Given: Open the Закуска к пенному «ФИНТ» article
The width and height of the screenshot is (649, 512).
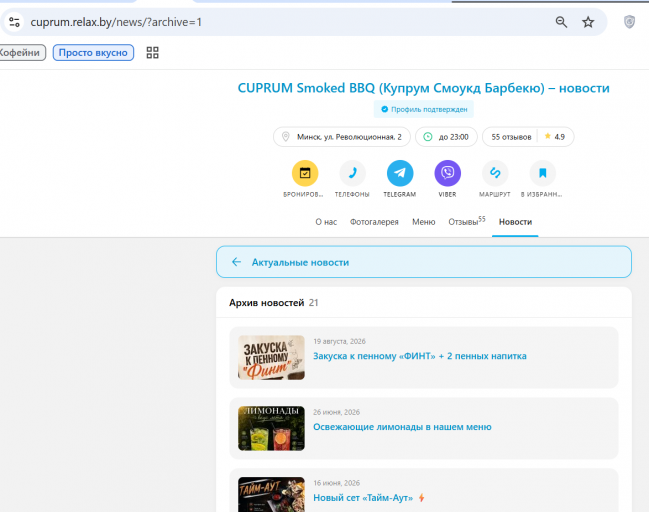Looking at the screenshot, I should pos(420,356).
